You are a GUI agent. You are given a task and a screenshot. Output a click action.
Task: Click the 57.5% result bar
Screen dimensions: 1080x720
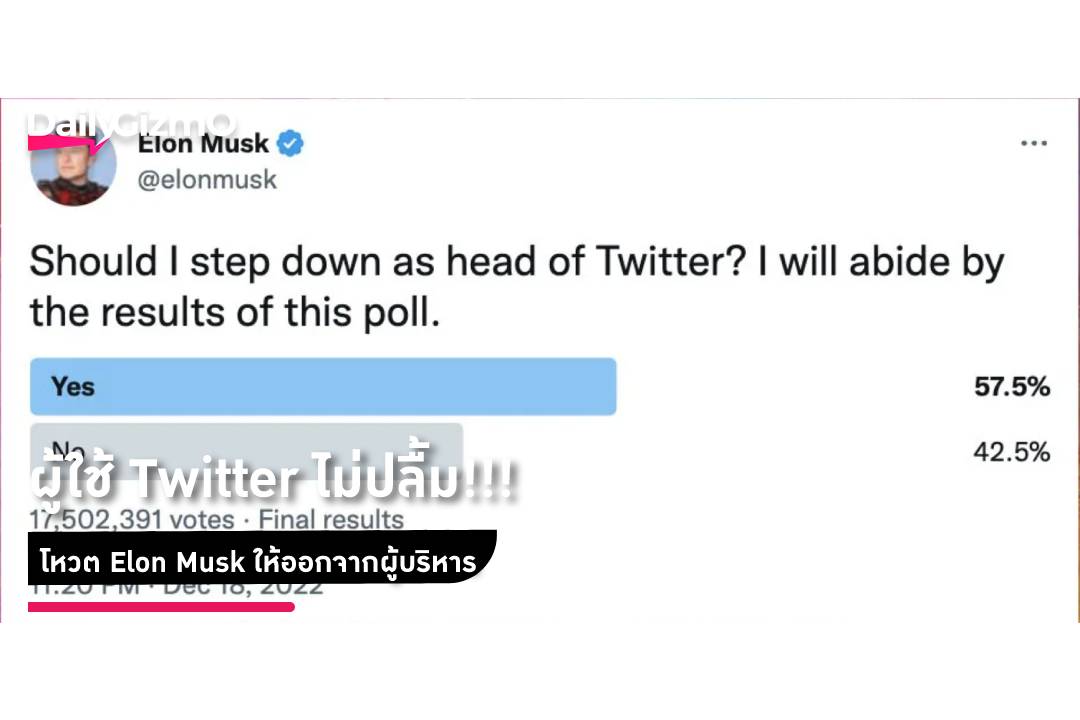pos(1012,386)
